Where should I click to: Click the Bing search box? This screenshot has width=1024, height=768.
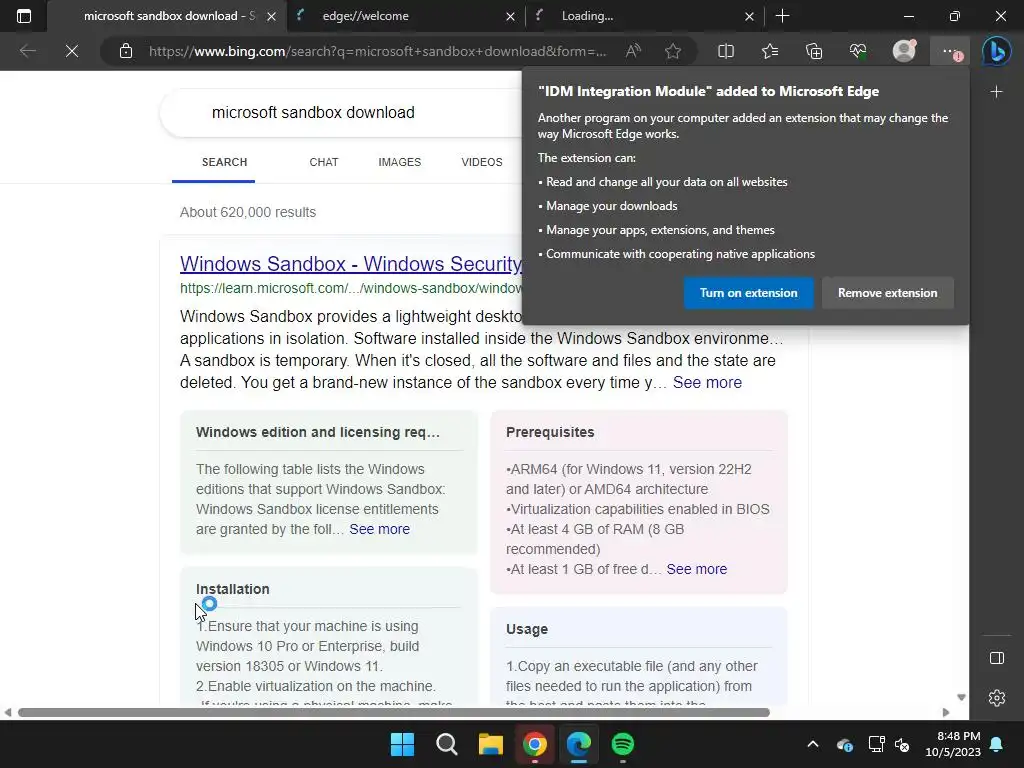click(340, 112)
